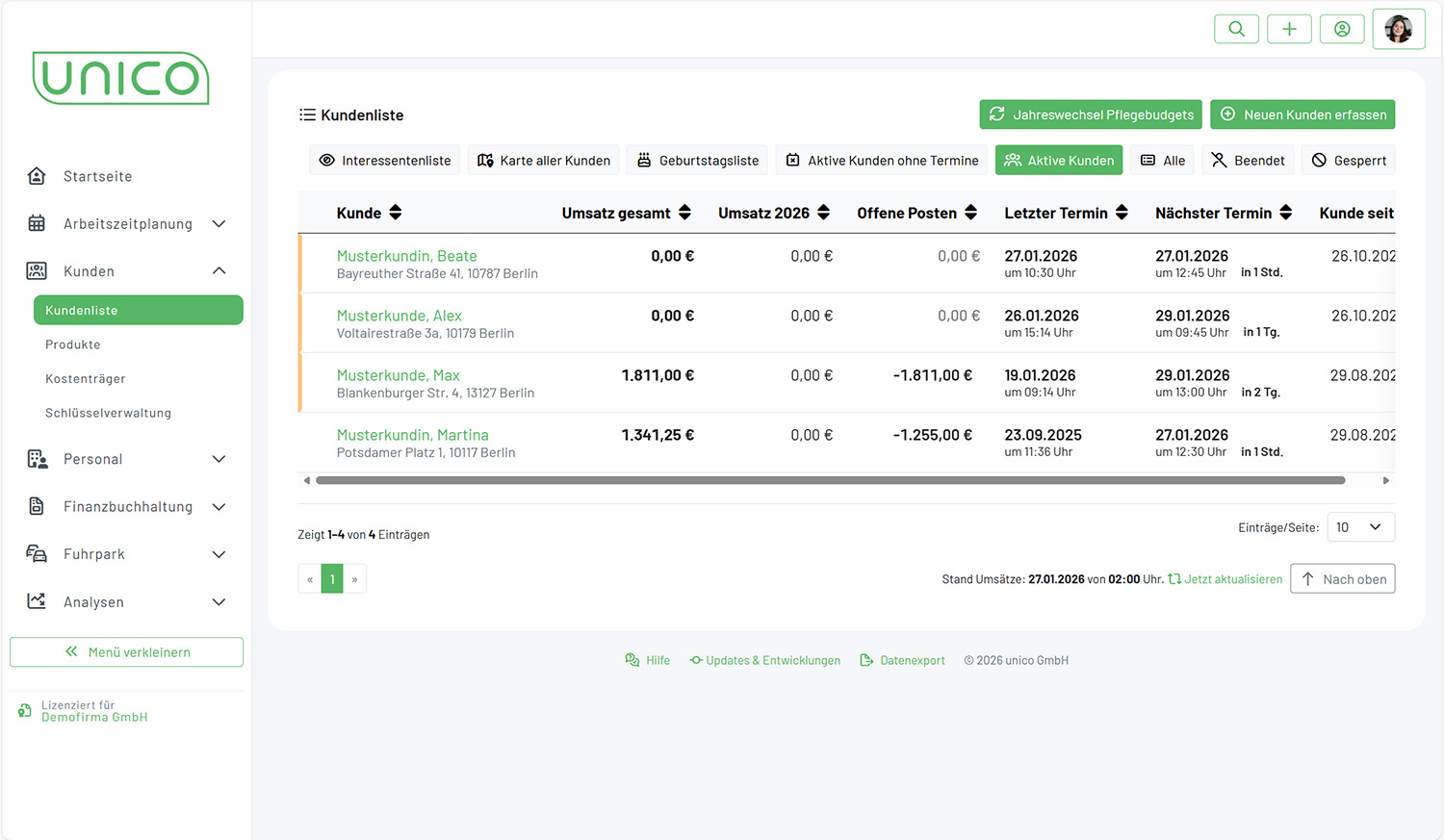Go to Startseite in the sidebar
This screenshot has width=1444, height=840.
click(97, 176)
